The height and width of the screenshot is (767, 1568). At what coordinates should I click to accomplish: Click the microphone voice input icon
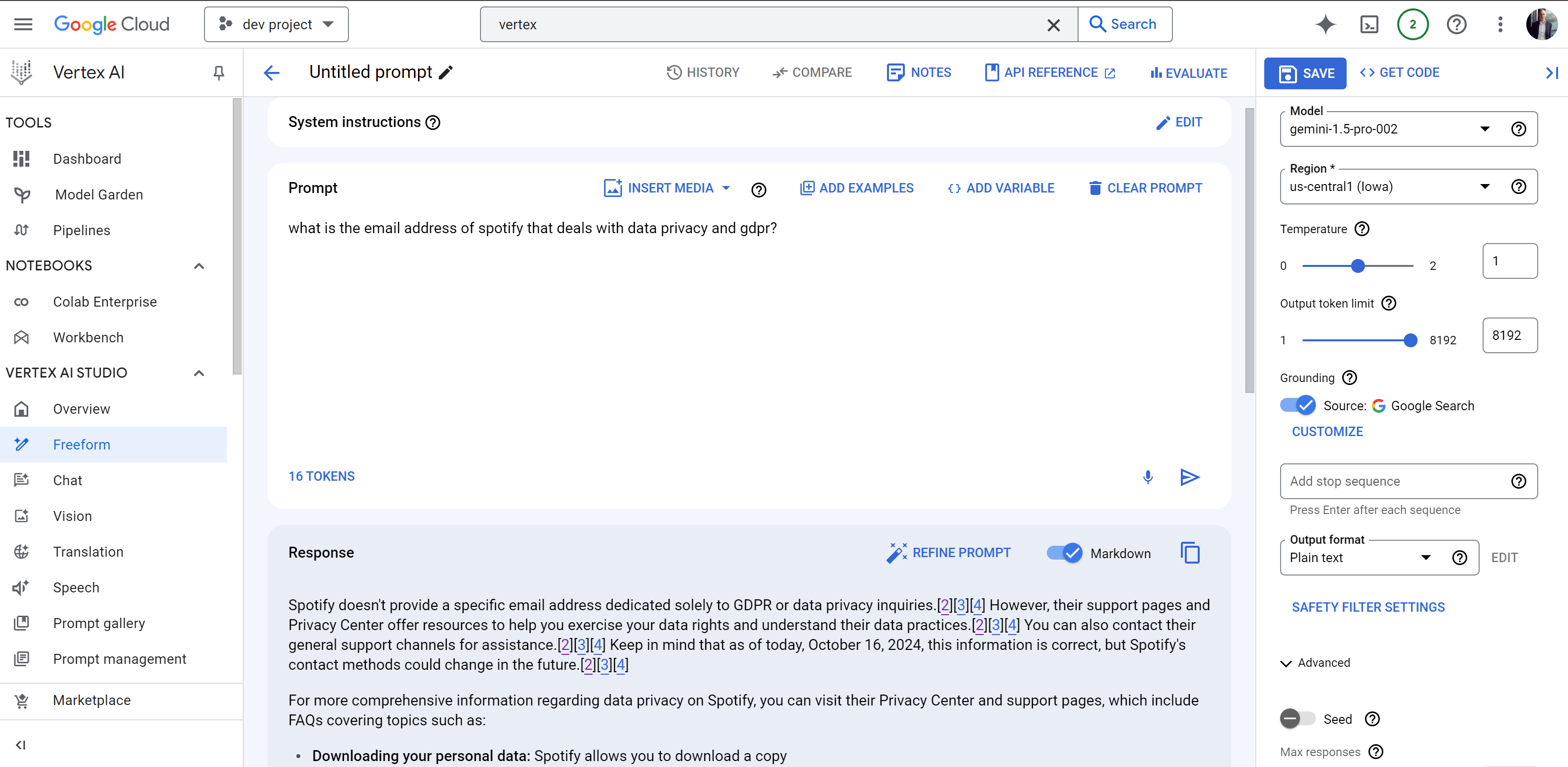coord(1148,477)
